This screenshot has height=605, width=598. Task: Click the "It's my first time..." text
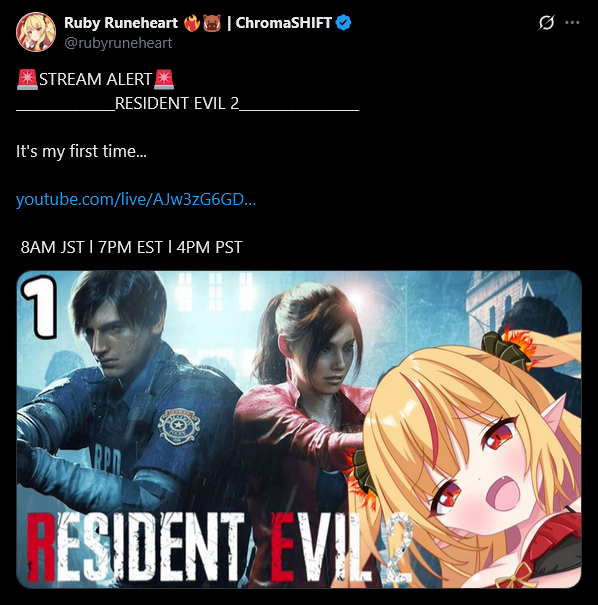[x=81, y=151]
